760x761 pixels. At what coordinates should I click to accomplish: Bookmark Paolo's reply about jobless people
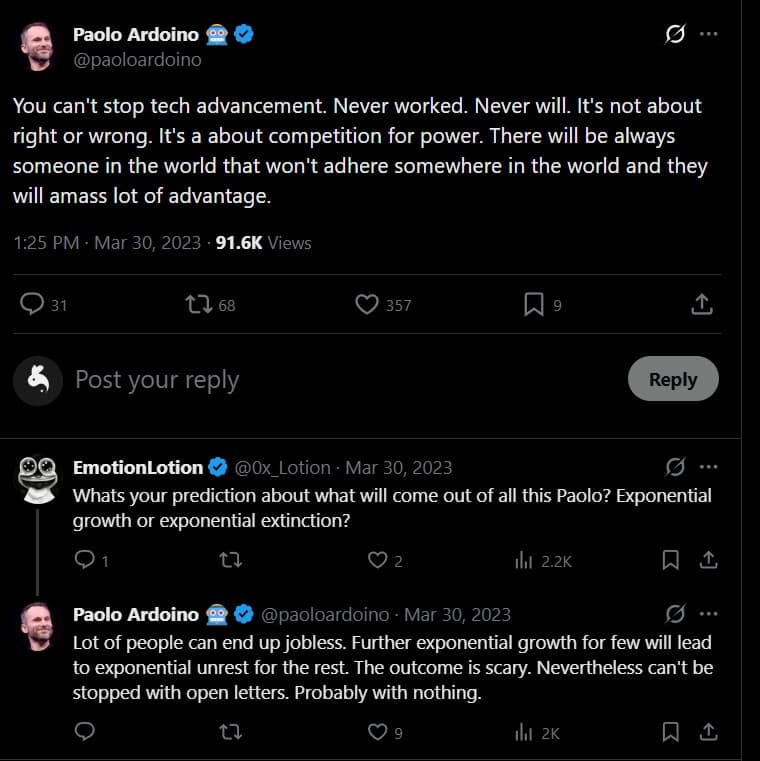(671, 733)
